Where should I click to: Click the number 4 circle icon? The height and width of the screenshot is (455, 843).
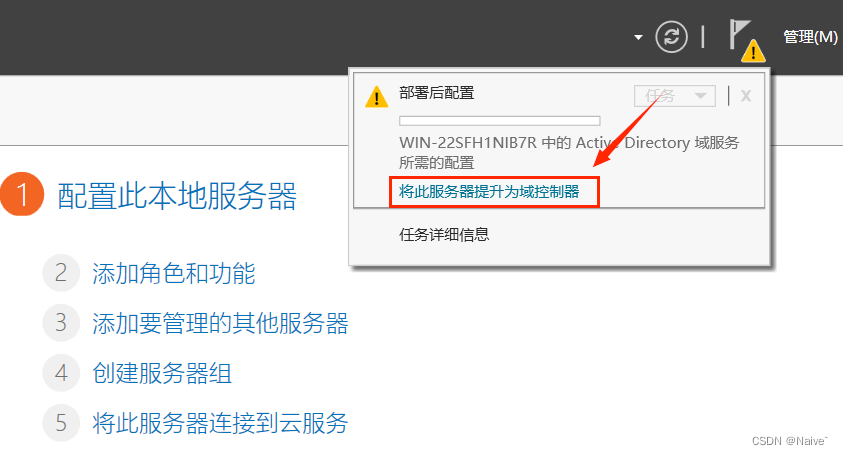click(x=61, y=373)
